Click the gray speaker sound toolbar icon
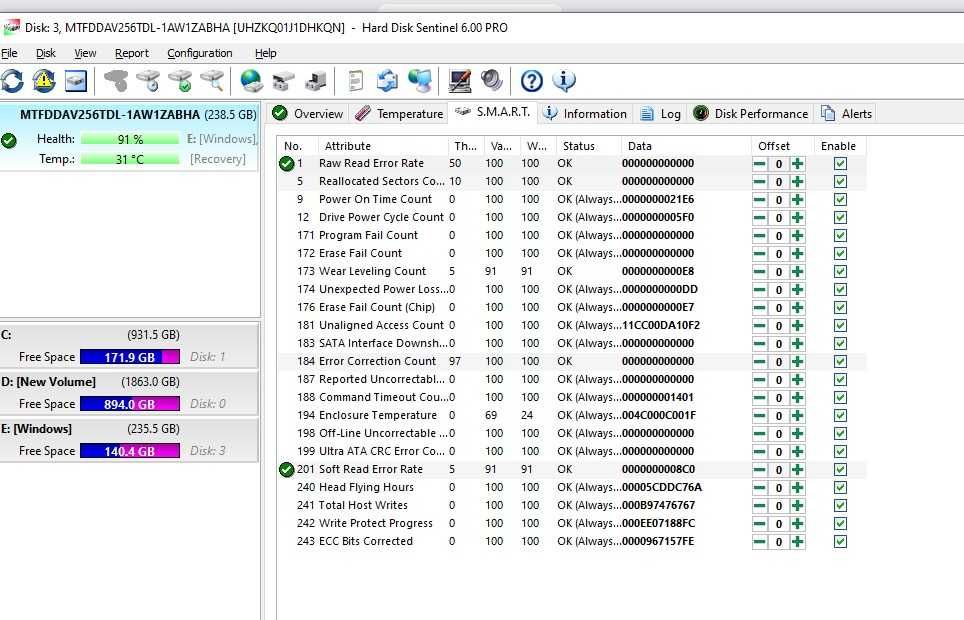 [x=491, y=81]
